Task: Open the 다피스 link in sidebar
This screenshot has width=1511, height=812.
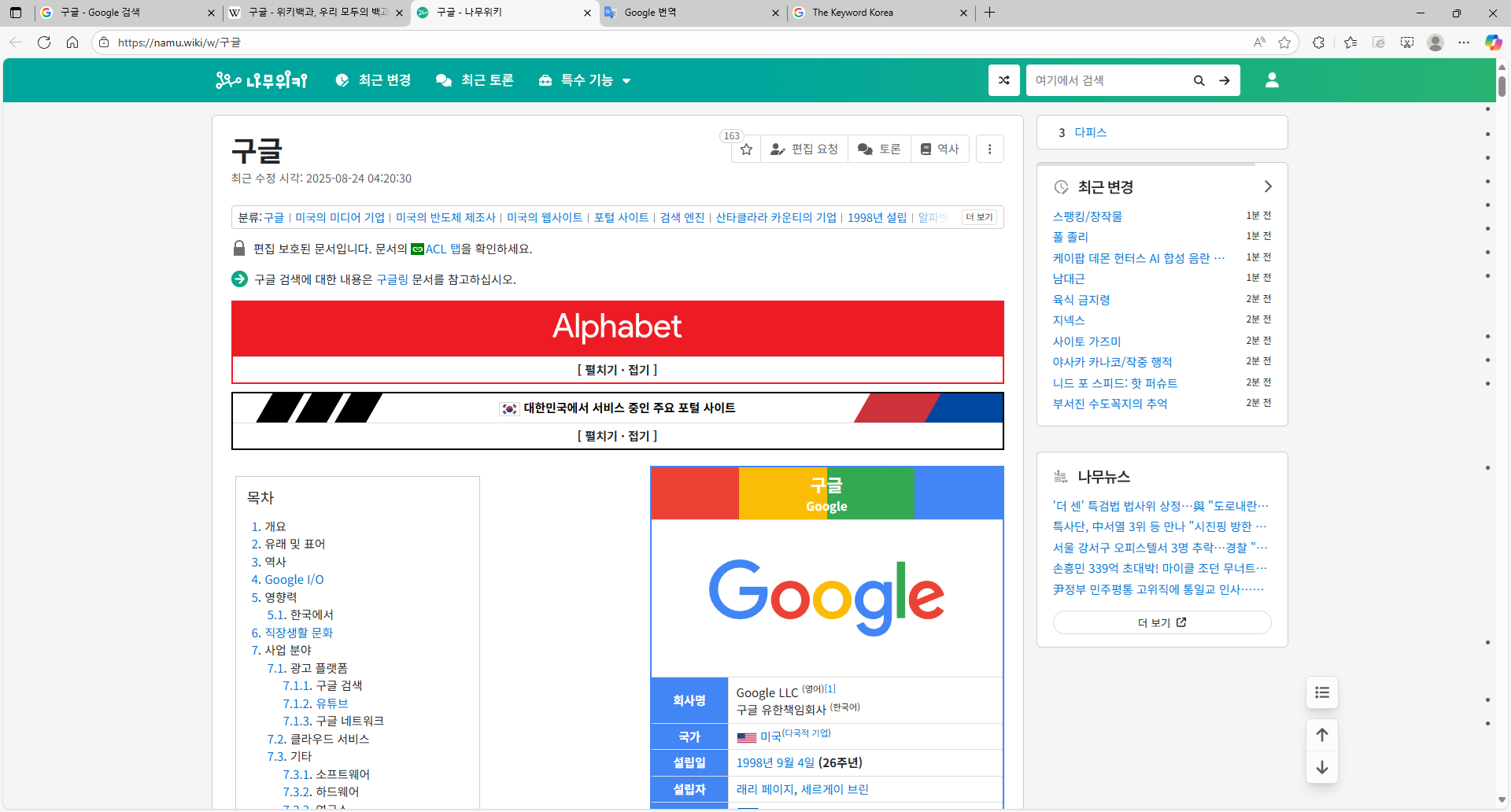Action: (x=1091, y=132)
